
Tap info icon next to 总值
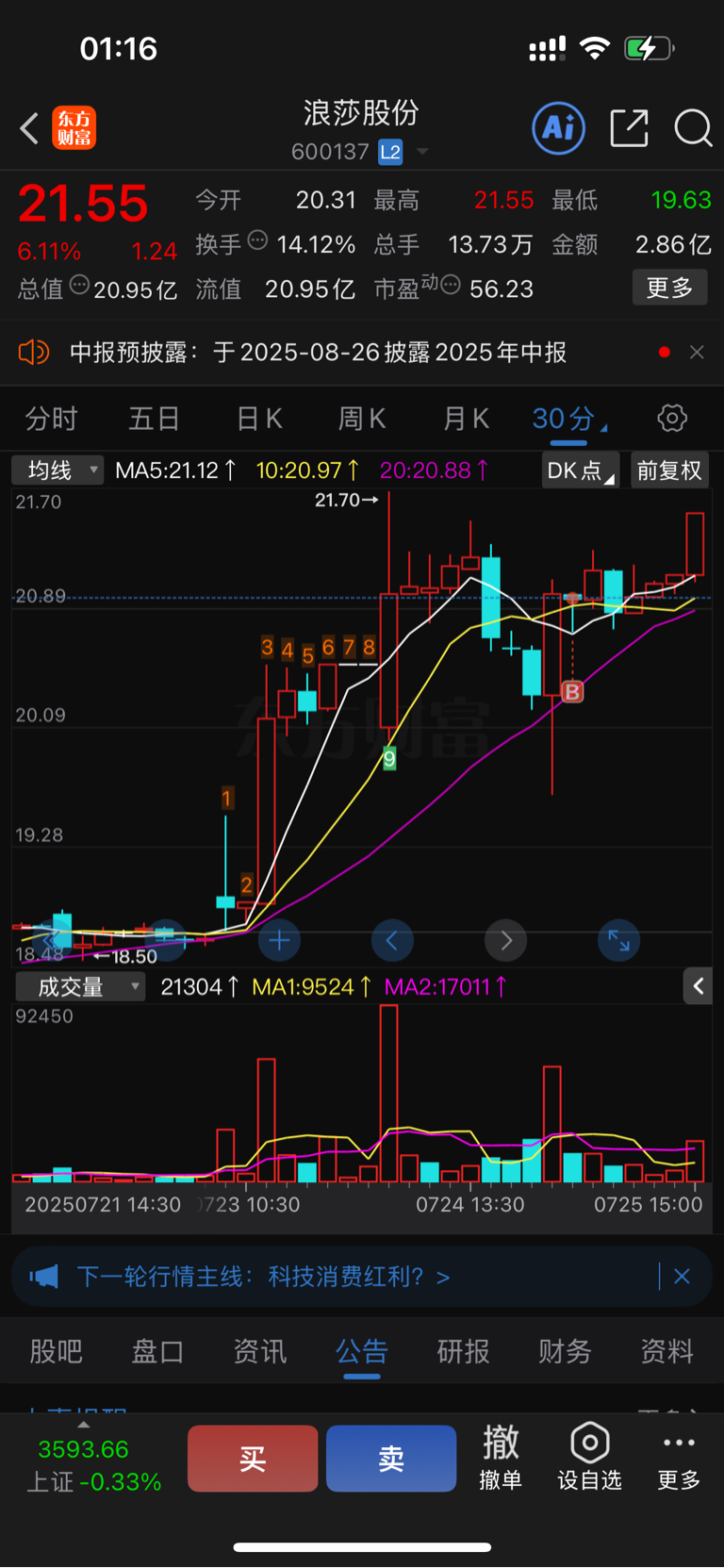[79, 285]
